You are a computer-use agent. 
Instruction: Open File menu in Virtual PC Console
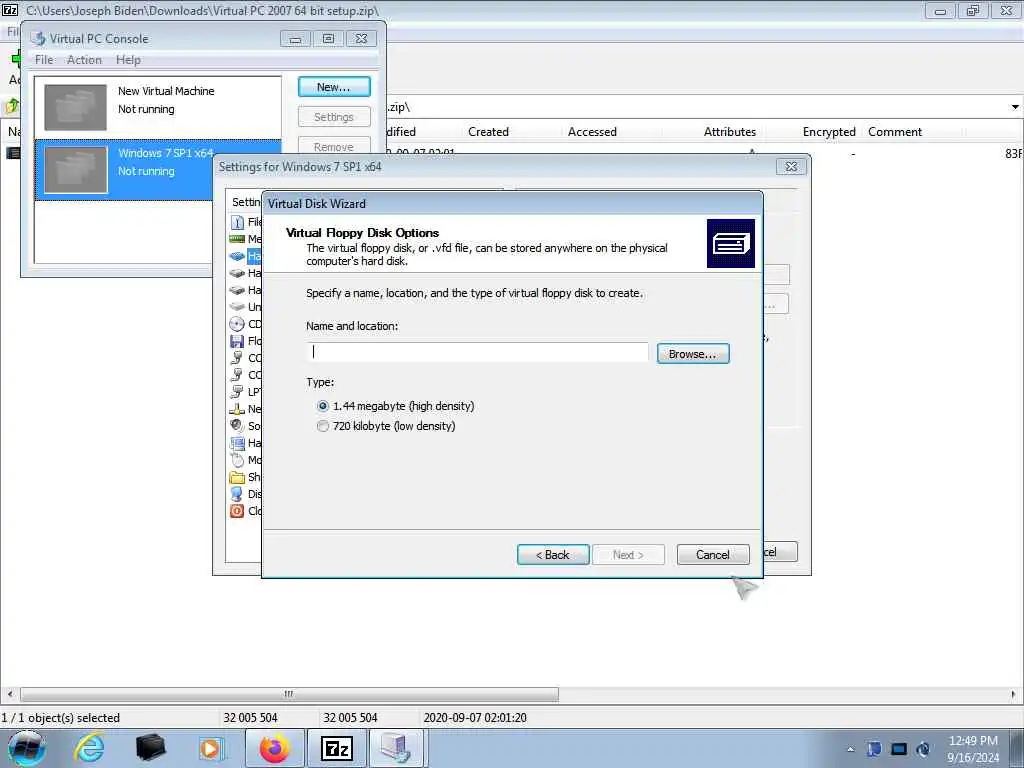[x=44, y=59]
